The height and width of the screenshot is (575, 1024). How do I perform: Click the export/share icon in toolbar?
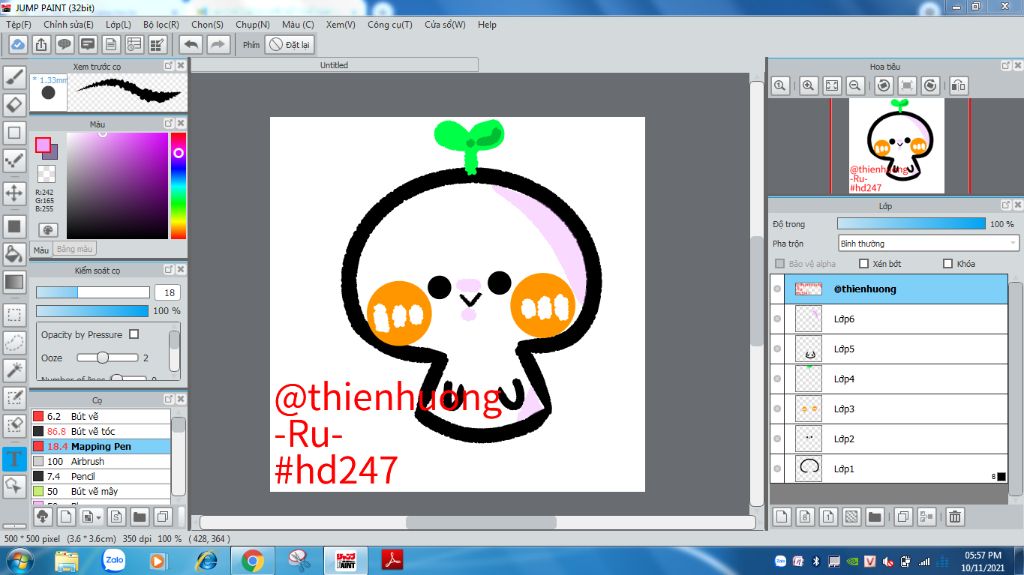(41, 44)
